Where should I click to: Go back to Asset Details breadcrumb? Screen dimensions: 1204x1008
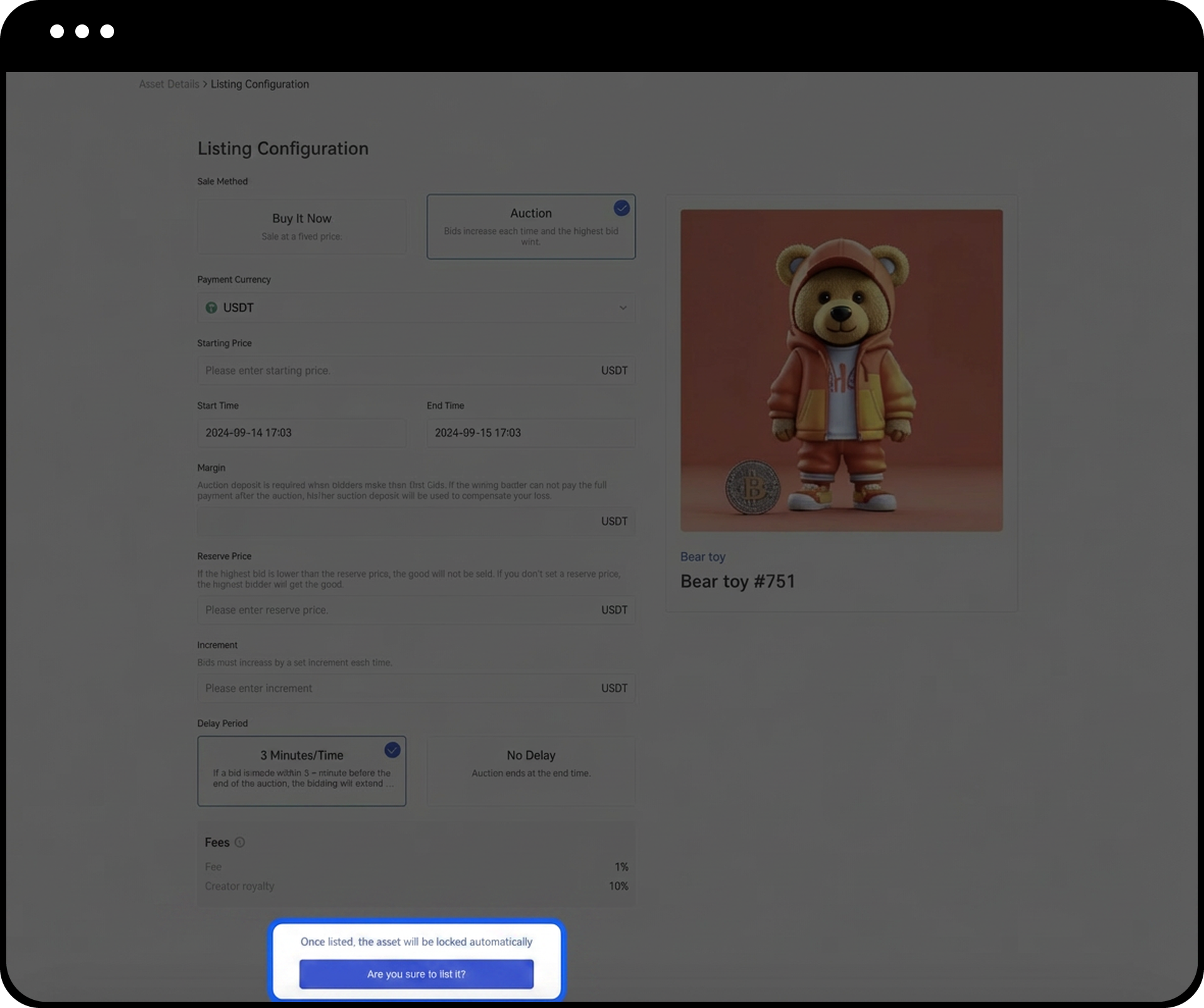click(169, 84)
